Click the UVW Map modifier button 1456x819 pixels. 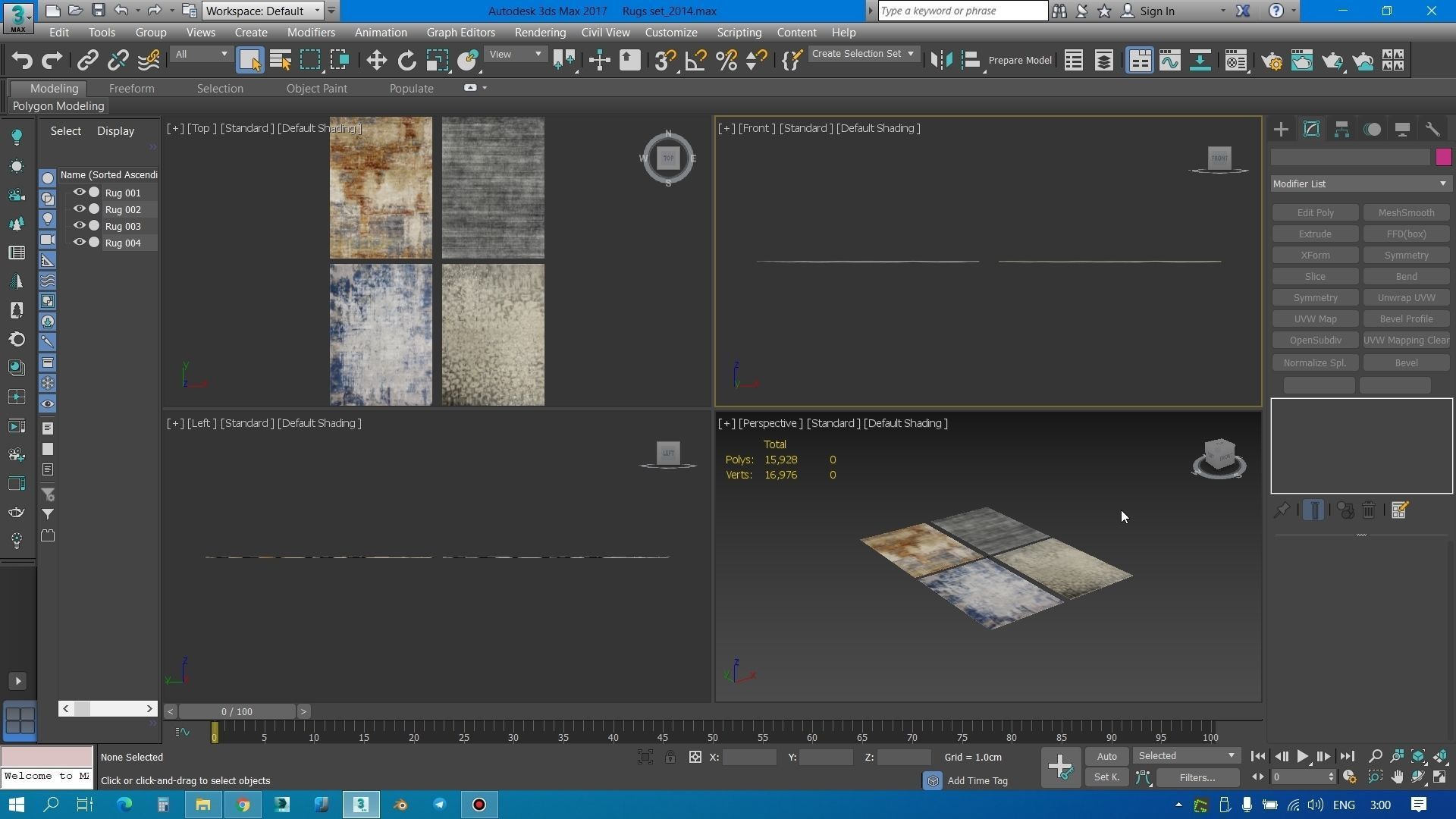point(1315,319)
